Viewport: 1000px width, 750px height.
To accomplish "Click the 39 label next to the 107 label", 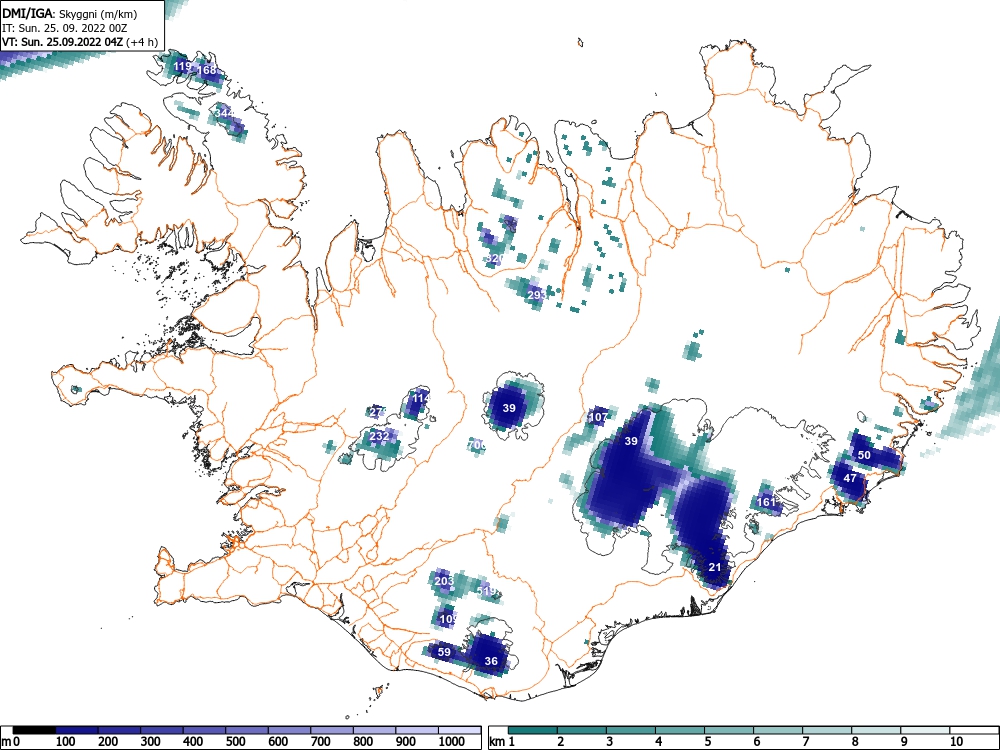I will point(631,441).
